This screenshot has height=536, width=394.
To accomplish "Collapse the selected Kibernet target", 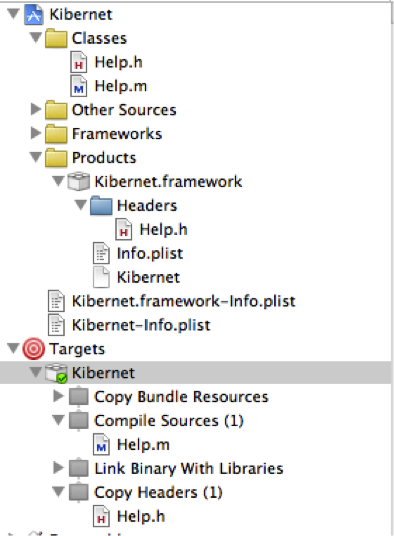I will tap(36, 373).
